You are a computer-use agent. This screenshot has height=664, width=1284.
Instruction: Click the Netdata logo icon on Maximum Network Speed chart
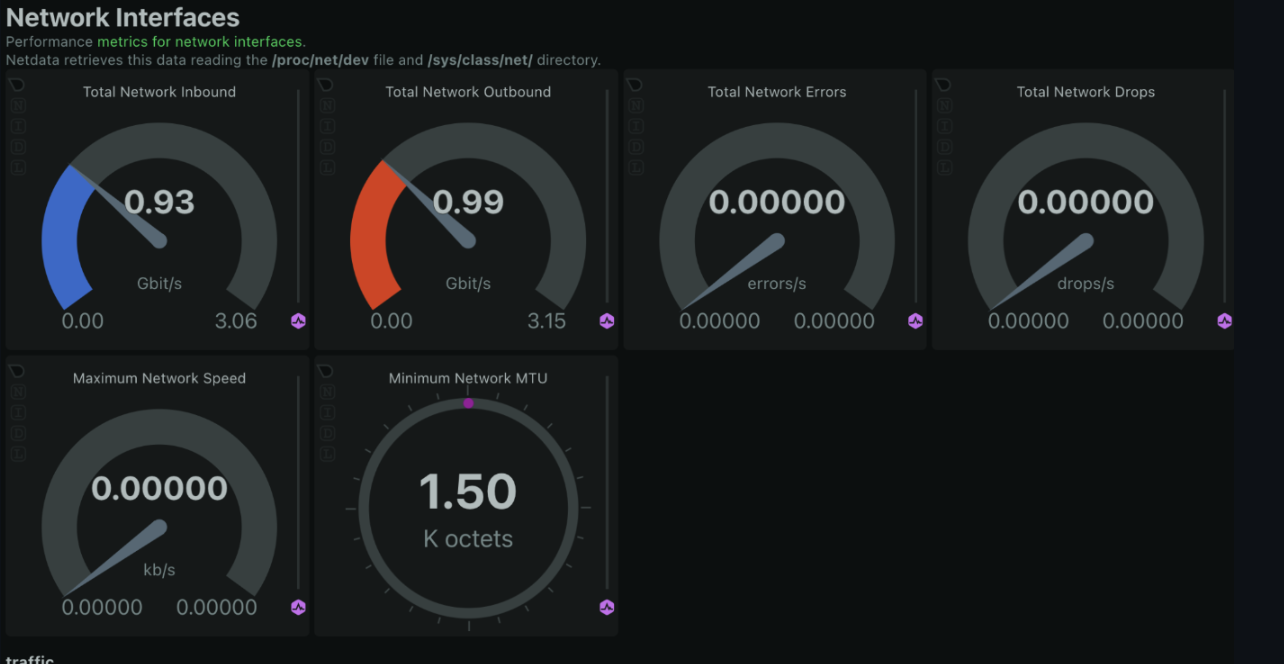pos(16,371)
